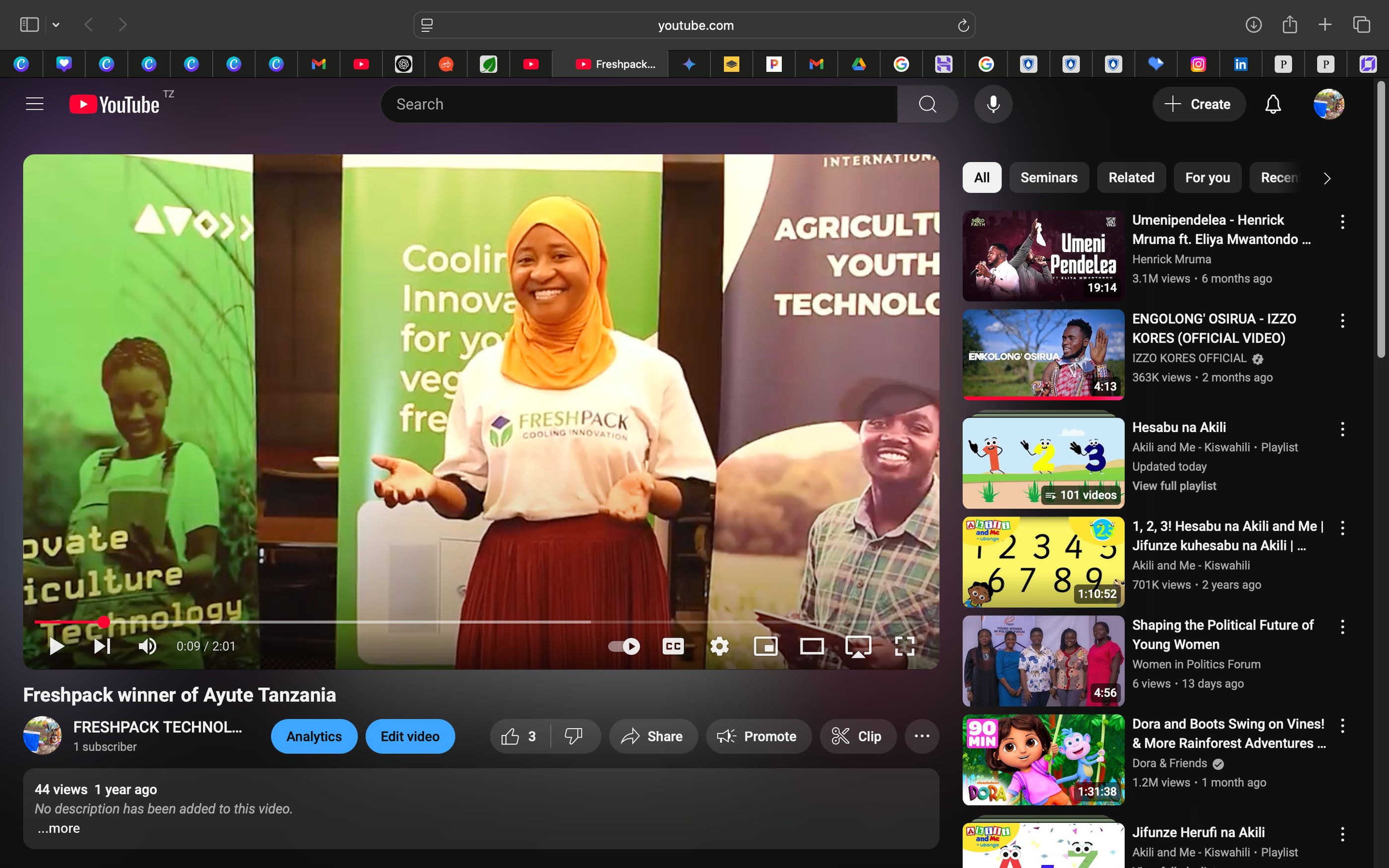Skip to next video

(x=102, y=646)
